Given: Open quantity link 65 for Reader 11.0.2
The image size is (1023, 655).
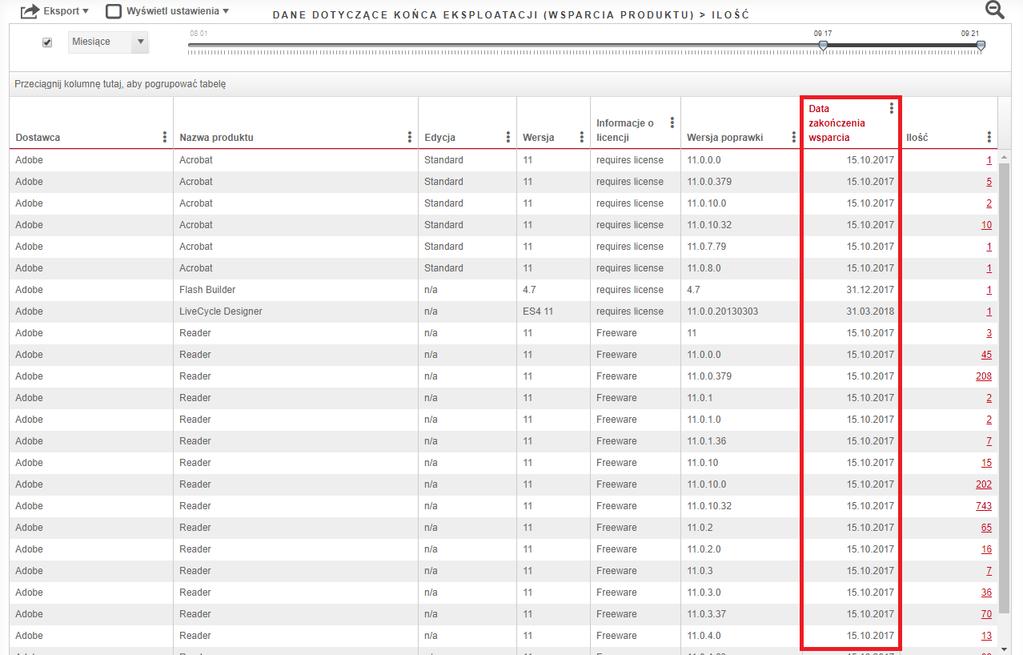Looking at the screenshot, I should [x=986, y=527].
